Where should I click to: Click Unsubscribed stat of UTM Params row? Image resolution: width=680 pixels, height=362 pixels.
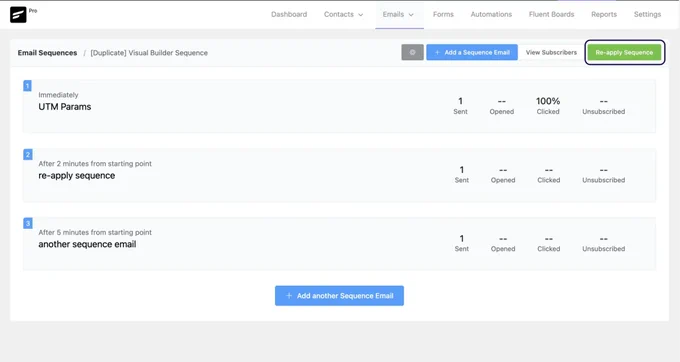click(x=604, y=106)
